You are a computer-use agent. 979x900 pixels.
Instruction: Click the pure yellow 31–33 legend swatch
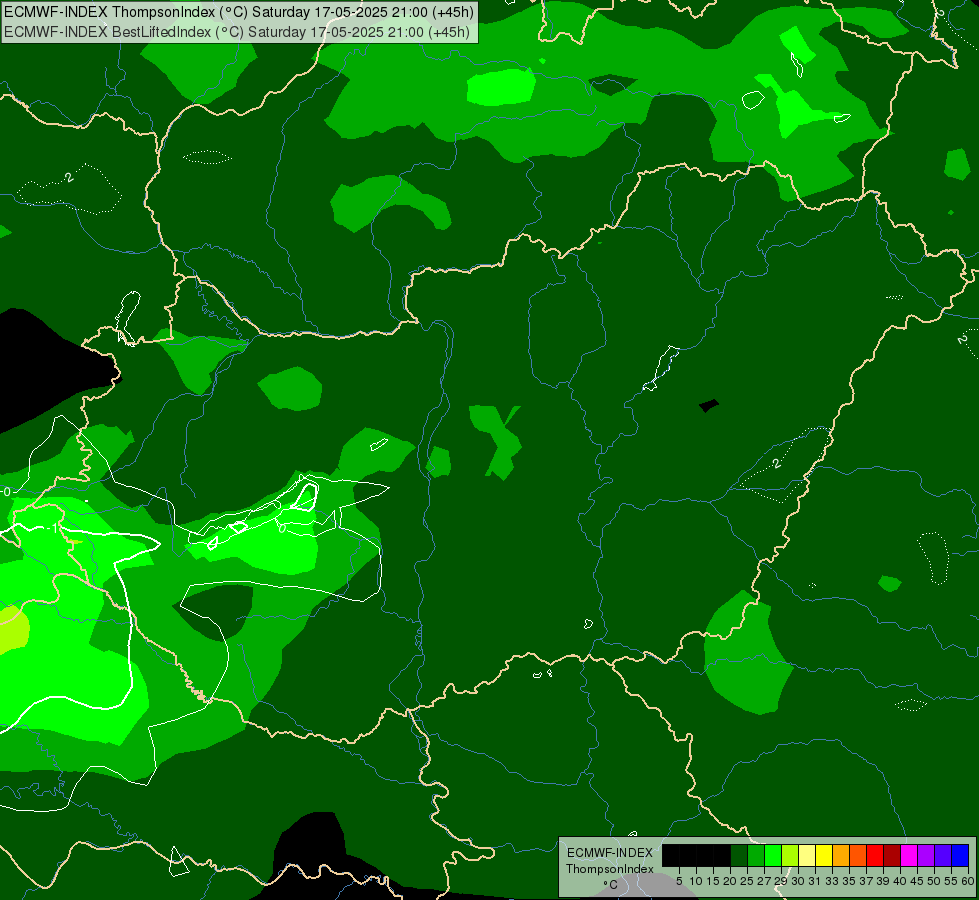(x=824, y=855)
